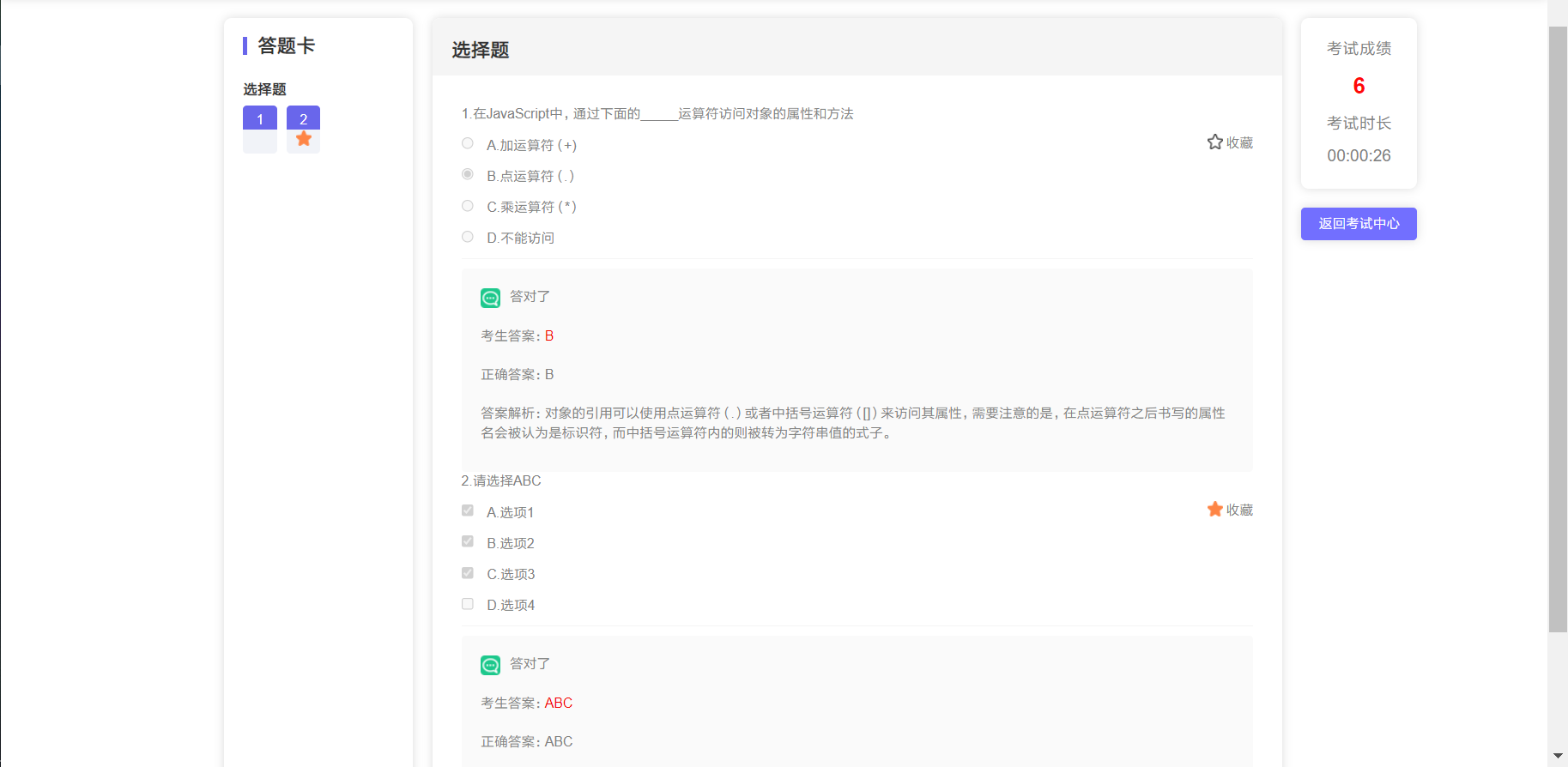Click the page vertical scrollbar thumb
The image size is (1568, 767).
coord(1558,329)
